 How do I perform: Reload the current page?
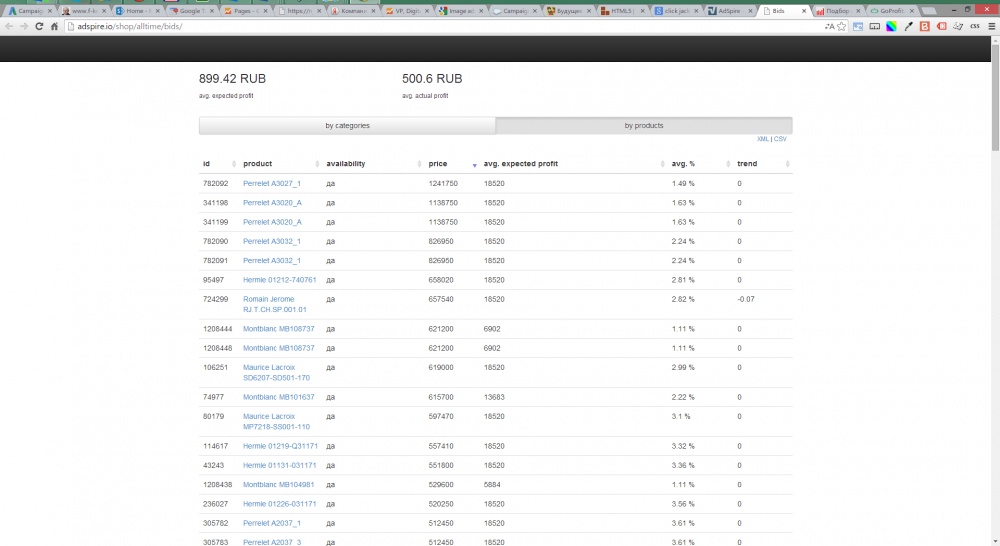[39, 26]
